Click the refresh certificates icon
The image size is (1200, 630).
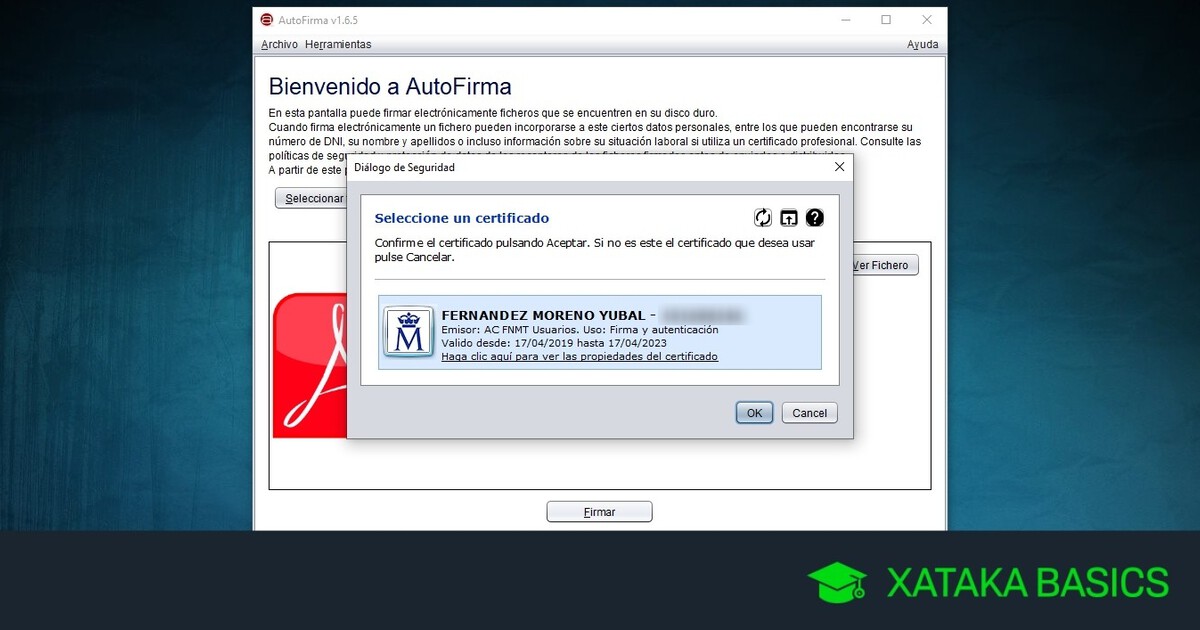pyautogui.click(x=763, y=218)
